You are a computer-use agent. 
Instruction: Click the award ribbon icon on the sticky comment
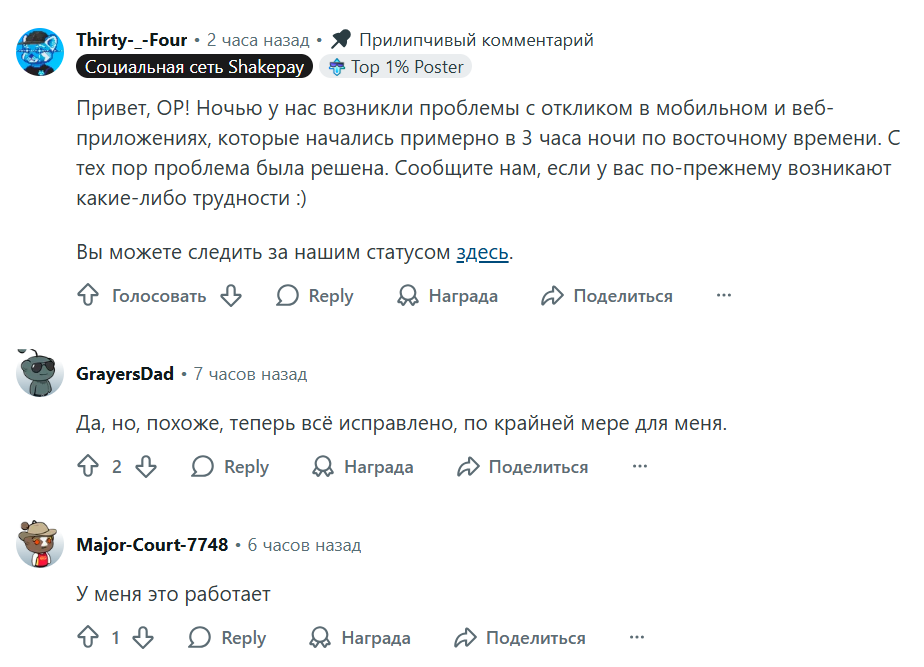[406, 296]
